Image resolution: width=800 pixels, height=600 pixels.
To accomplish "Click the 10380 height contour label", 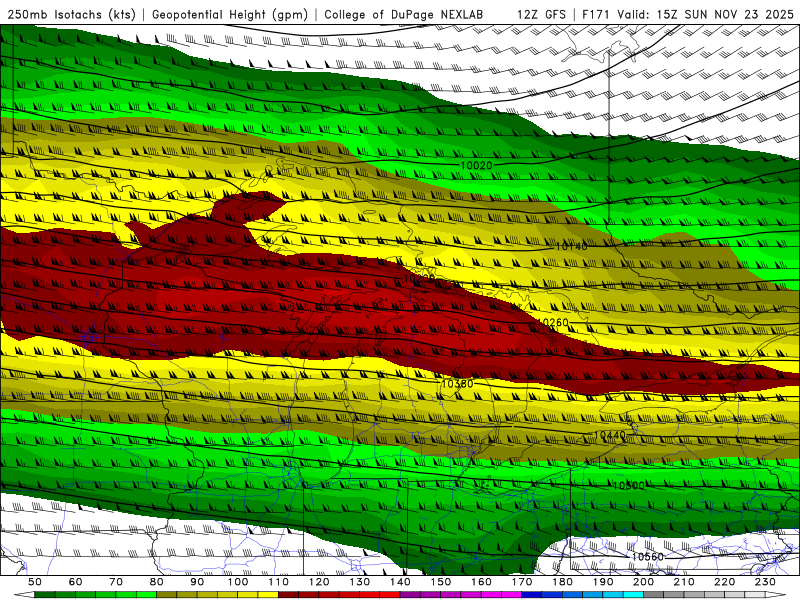I will click(457, 384).
